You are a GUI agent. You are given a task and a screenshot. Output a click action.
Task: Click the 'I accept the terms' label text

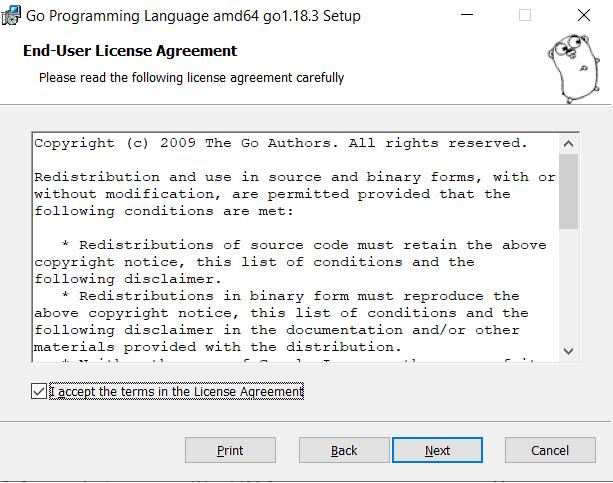[x=177, y=391]
